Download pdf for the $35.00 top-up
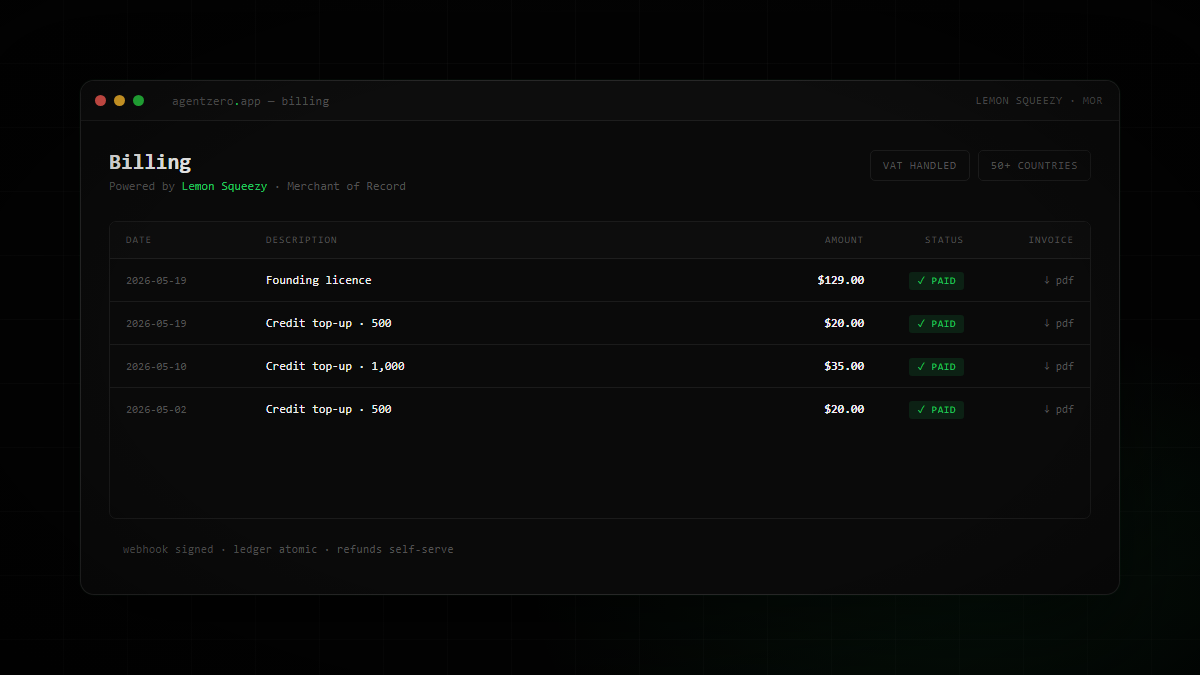The image size is (1200, 675). tap(1058, 366)
